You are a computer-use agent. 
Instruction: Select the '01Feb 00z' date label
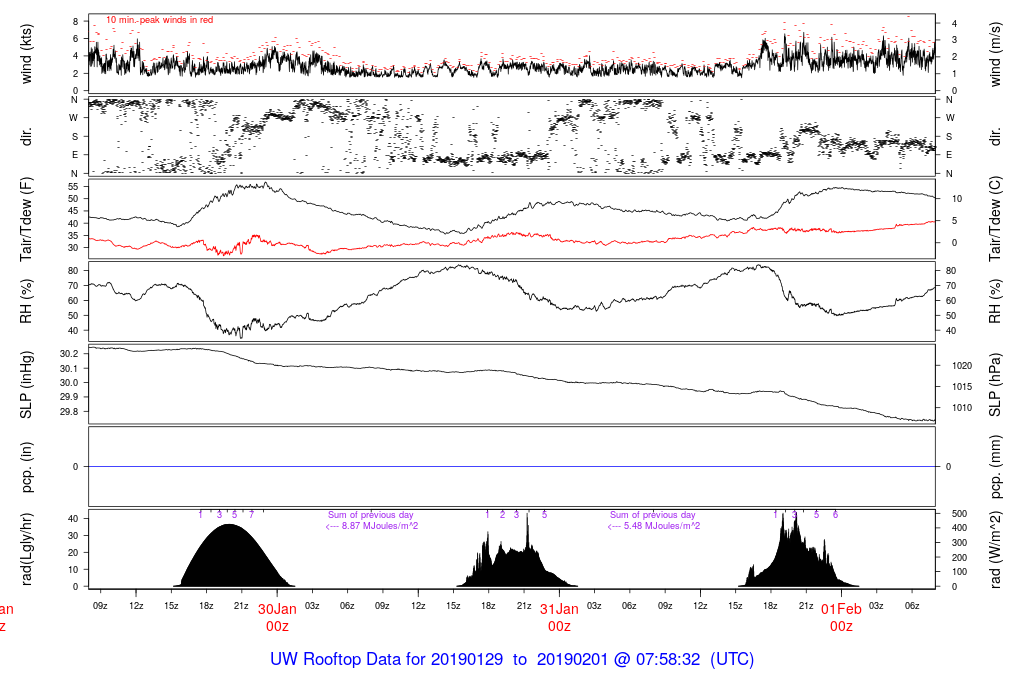[841, 618]
